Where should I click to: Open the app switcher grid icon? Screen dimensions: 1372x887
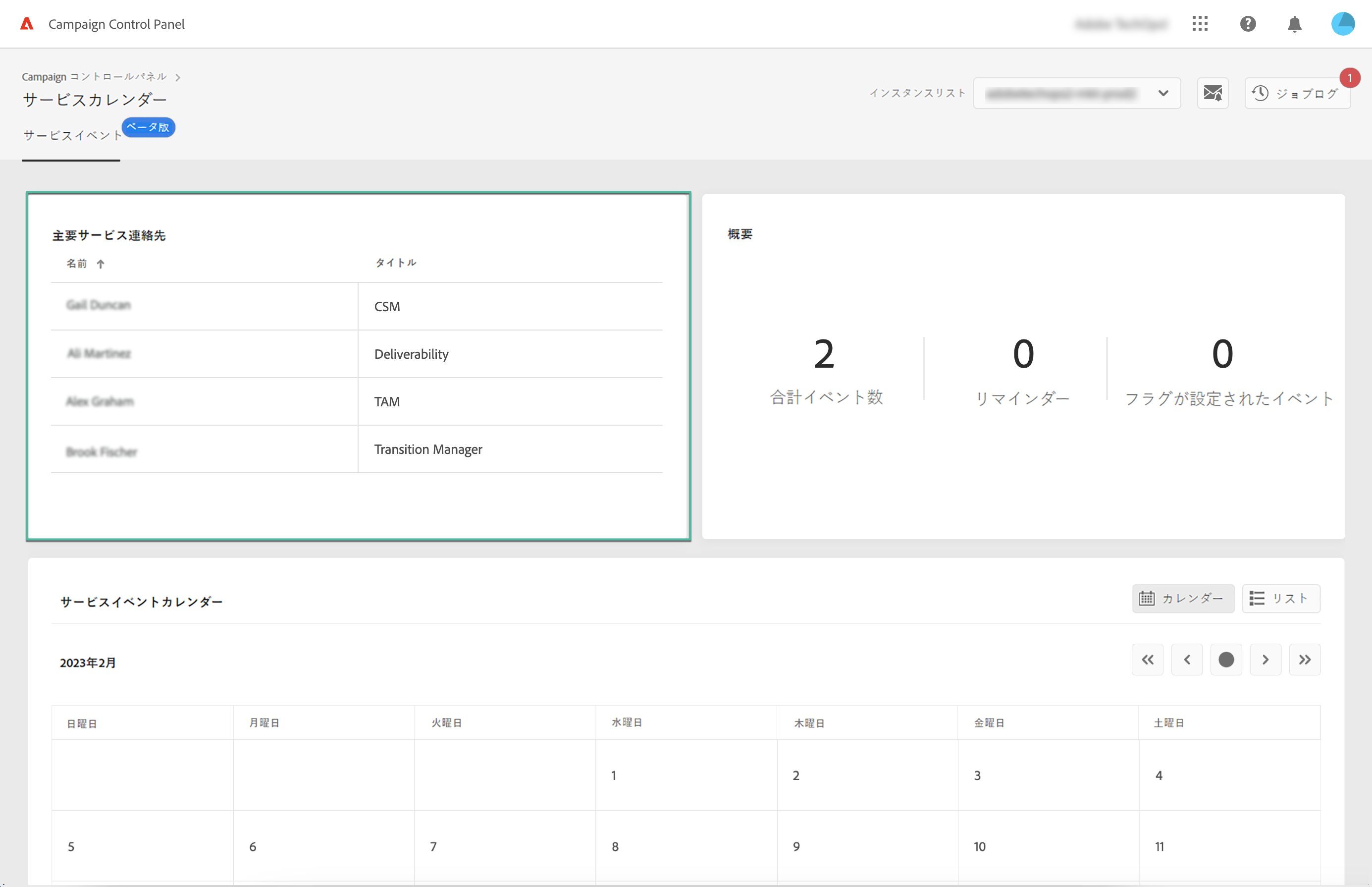tap(1200, 24)
